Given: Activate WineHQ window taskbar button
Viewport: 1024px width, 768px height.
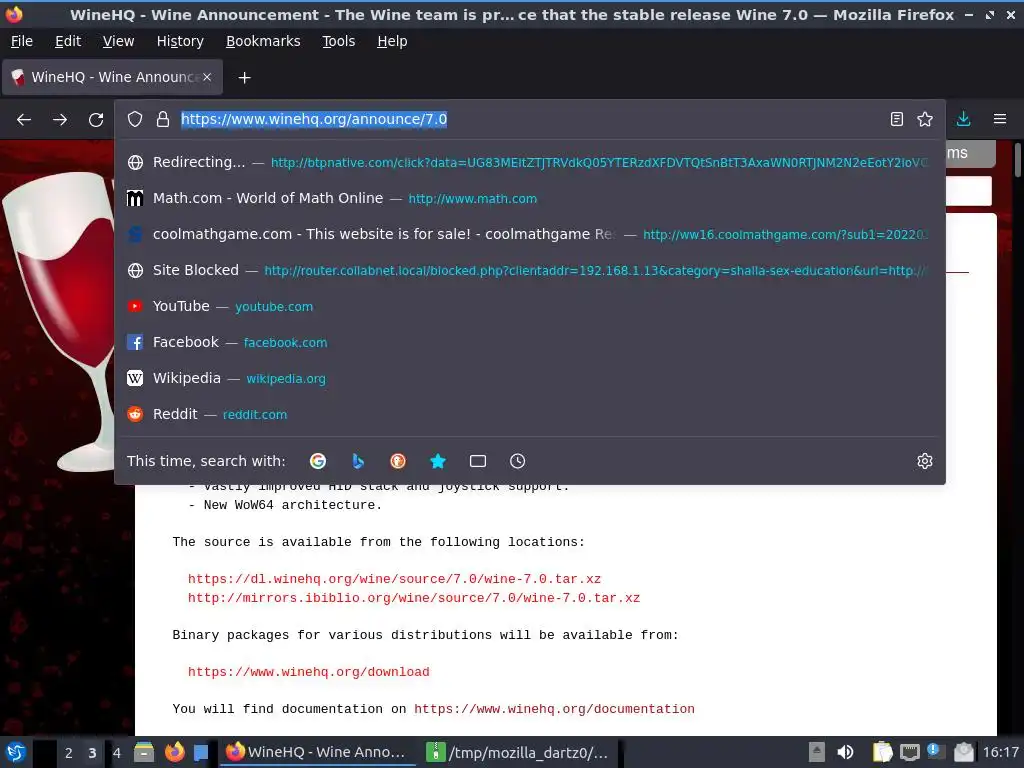Looking at the screenshot, I should coord(318,752).
